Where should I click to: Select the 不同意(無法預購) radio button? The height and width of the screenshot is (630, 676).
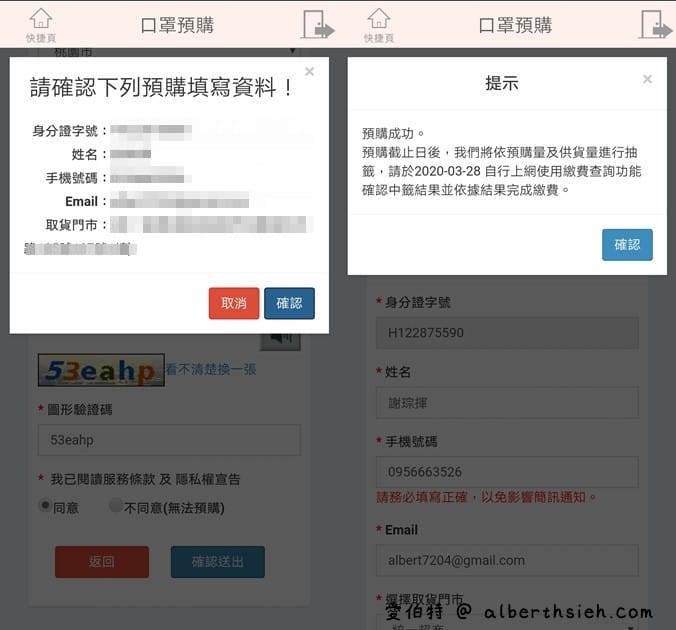[116, 505]
